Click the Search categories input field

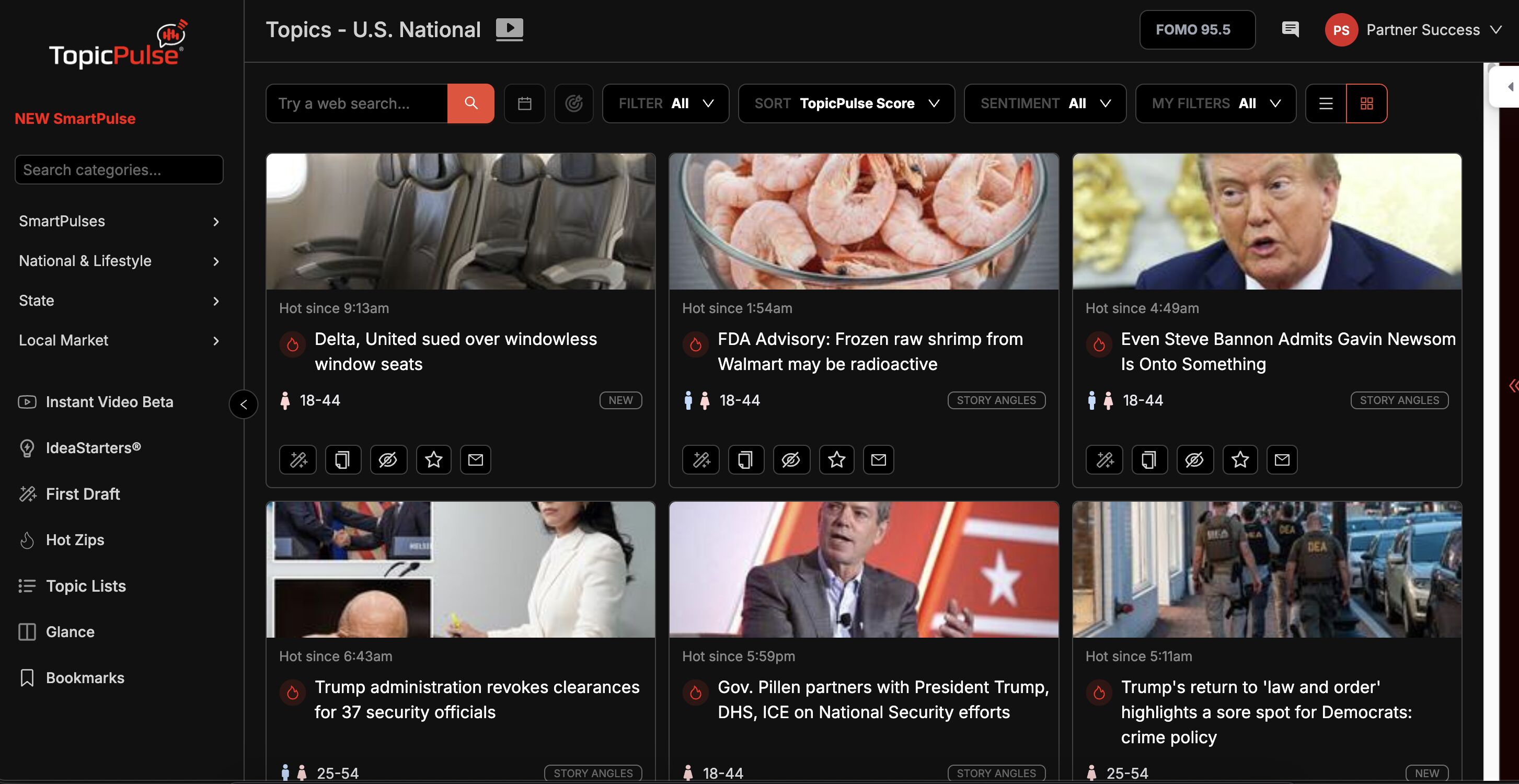coord(119,170)
